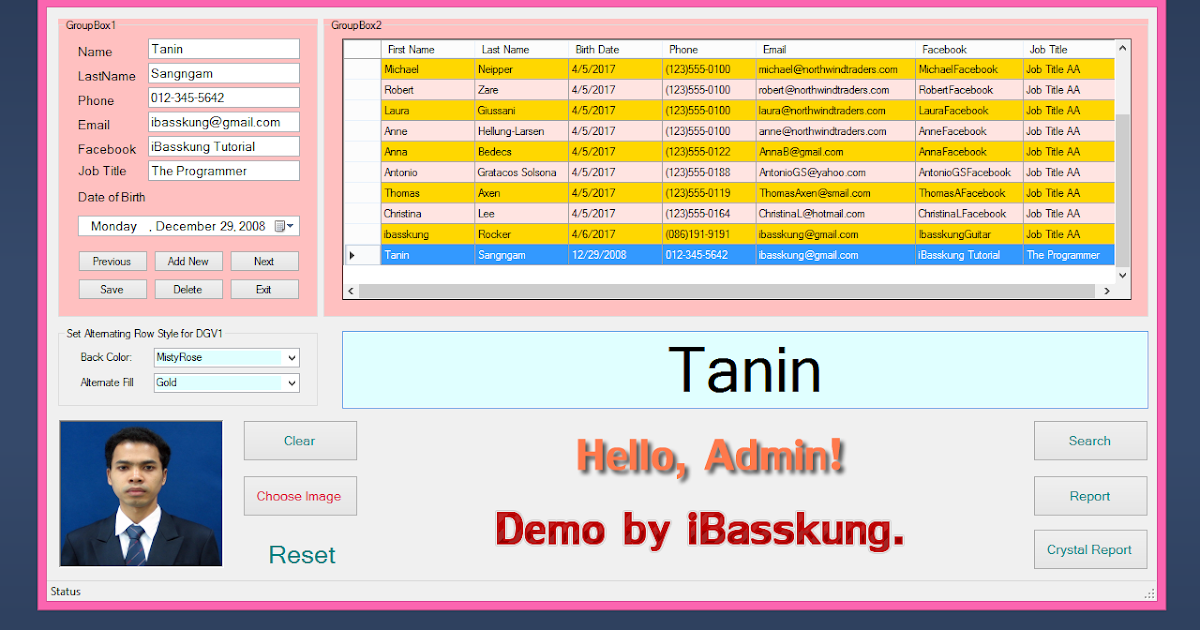1200x630 pixels.
Task: Click Add New to create a record
Action: 188,260
